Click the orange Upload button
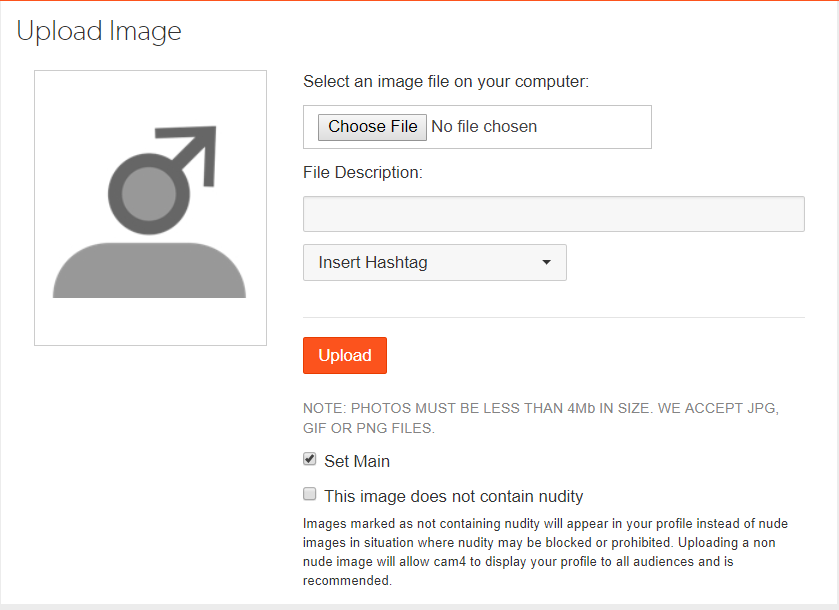This screenshot has height=610, width=839. coord(345,356)
